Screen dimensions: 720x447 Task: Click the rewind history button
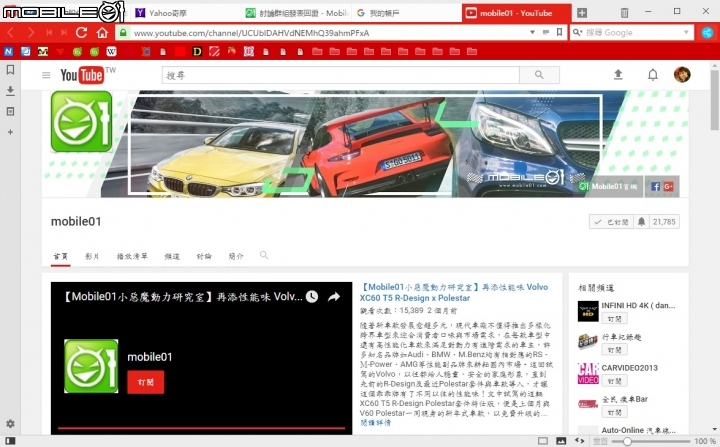(49, 33)
